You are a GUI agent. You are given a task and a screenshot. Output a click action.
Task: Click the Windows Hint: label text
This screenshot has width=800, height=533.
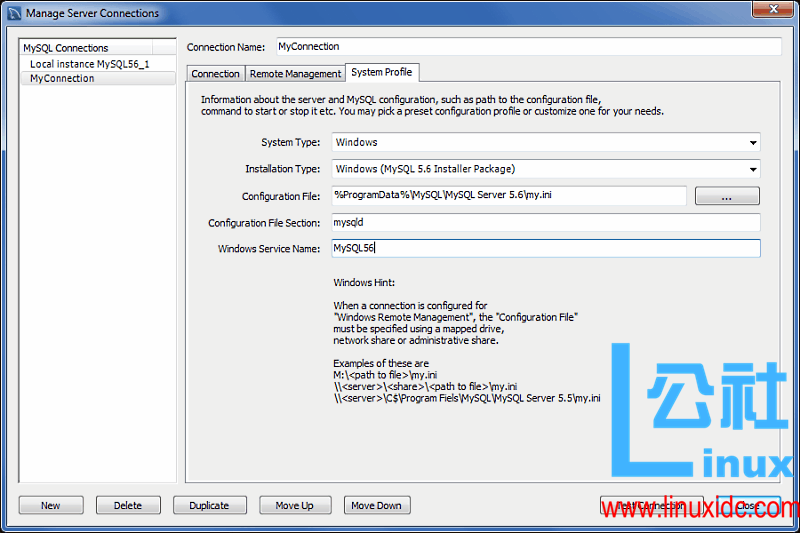(x=364, y=283)
